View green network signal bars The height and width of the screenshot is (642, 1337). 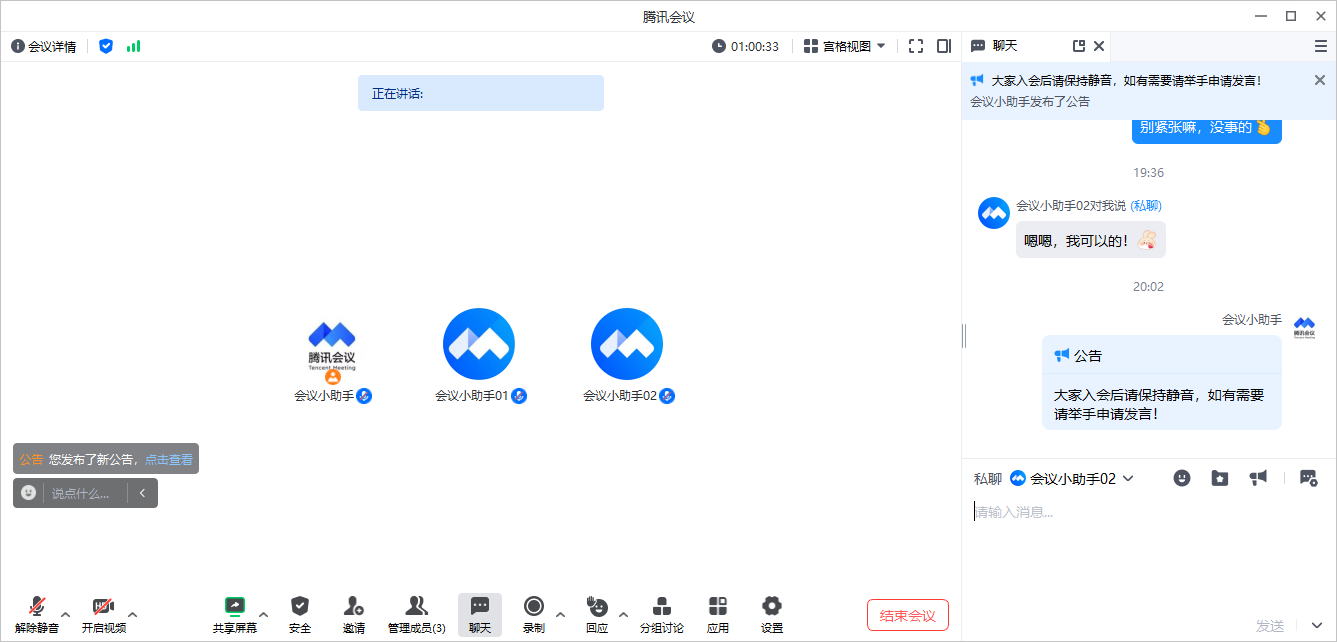click(133, 46)
